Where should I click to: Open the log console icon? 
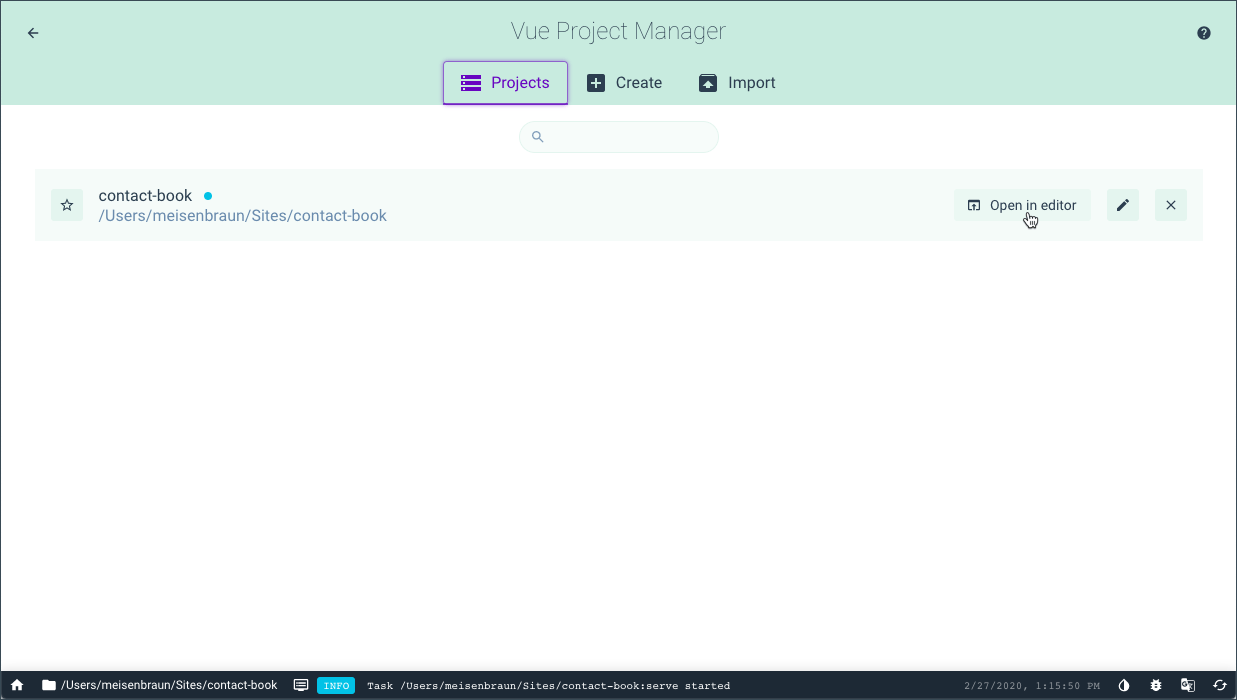[301, 685]
